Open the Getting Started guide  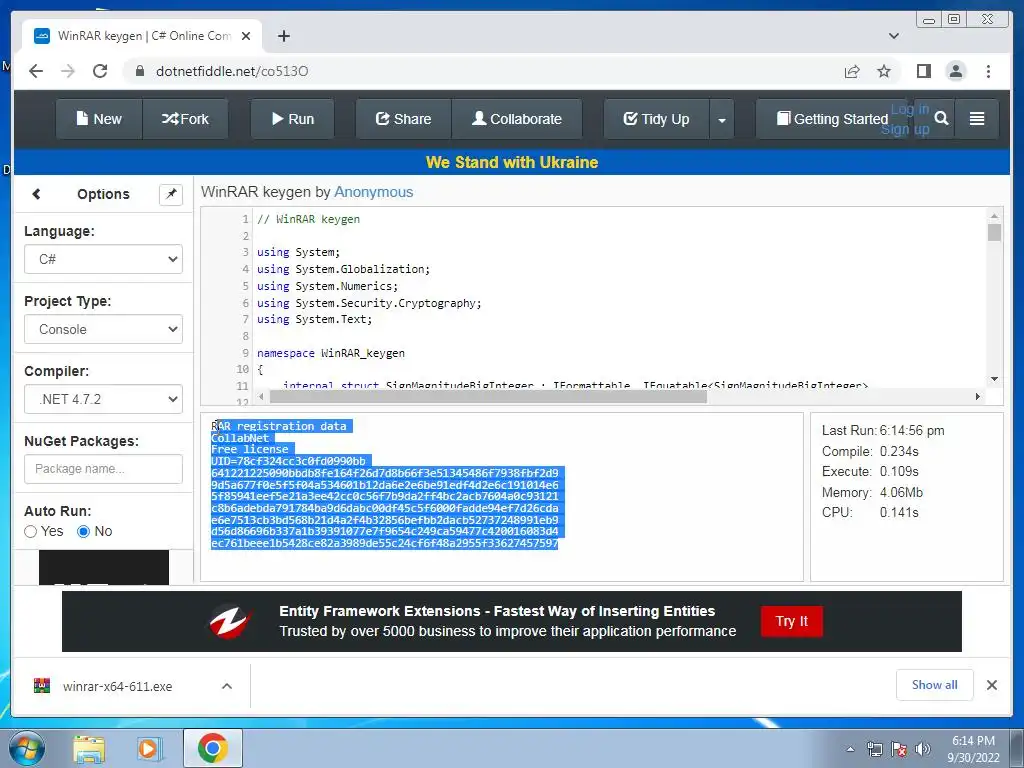(832, 119)
